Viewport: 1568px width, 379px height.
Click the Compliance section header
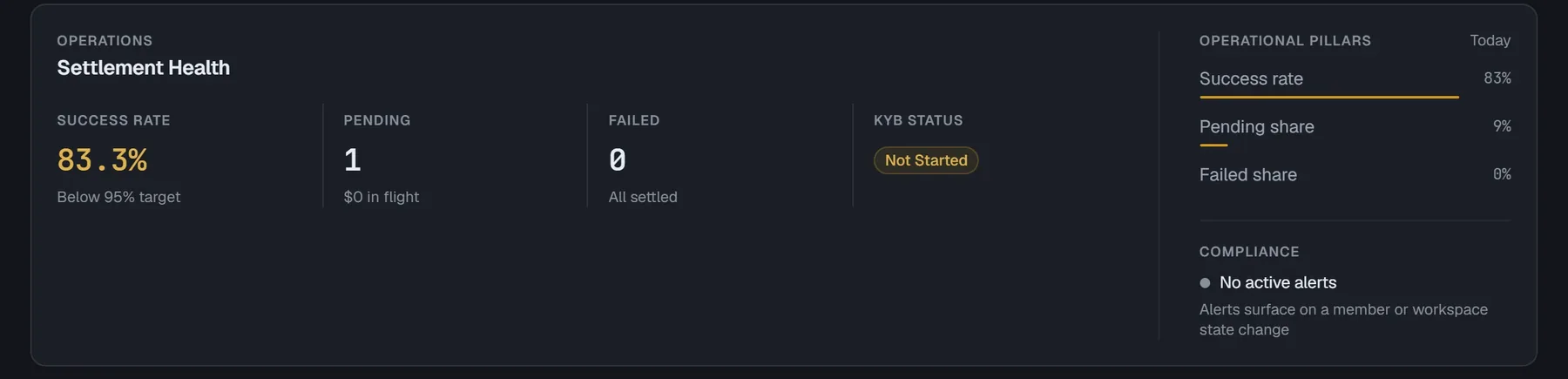(x=1248, y=252)
